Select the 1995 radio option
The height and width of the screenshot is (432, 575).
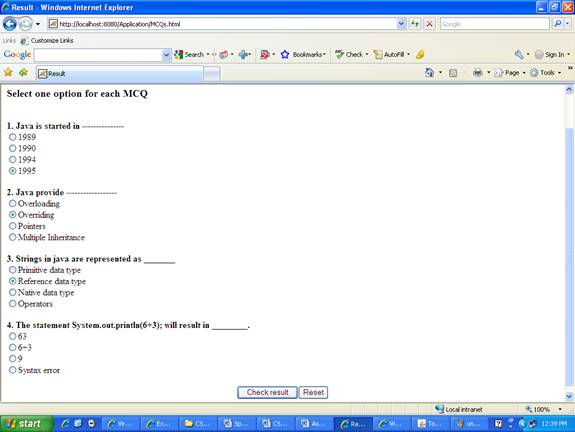(x=12, y=171)
